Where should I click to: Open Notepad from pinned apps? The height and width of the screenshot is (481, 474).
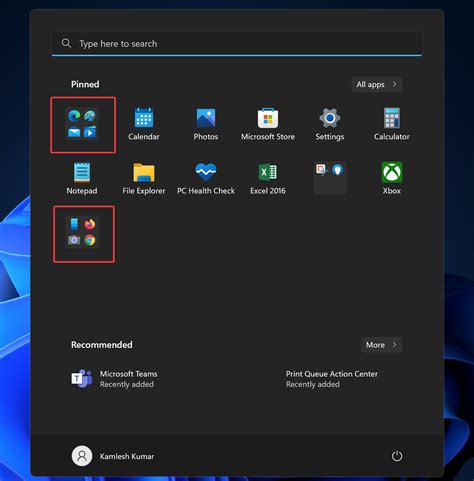pos(82,178)
